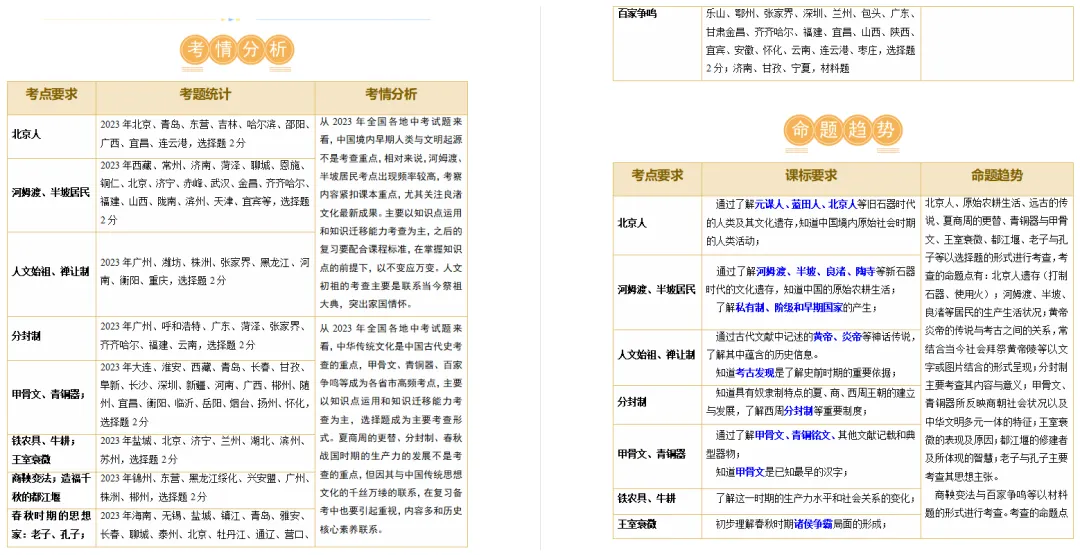1080x555 pixels.
Task: Click the 命题趋势 orange circle heading
Action: pyautogui.click(x=842, y=130)
